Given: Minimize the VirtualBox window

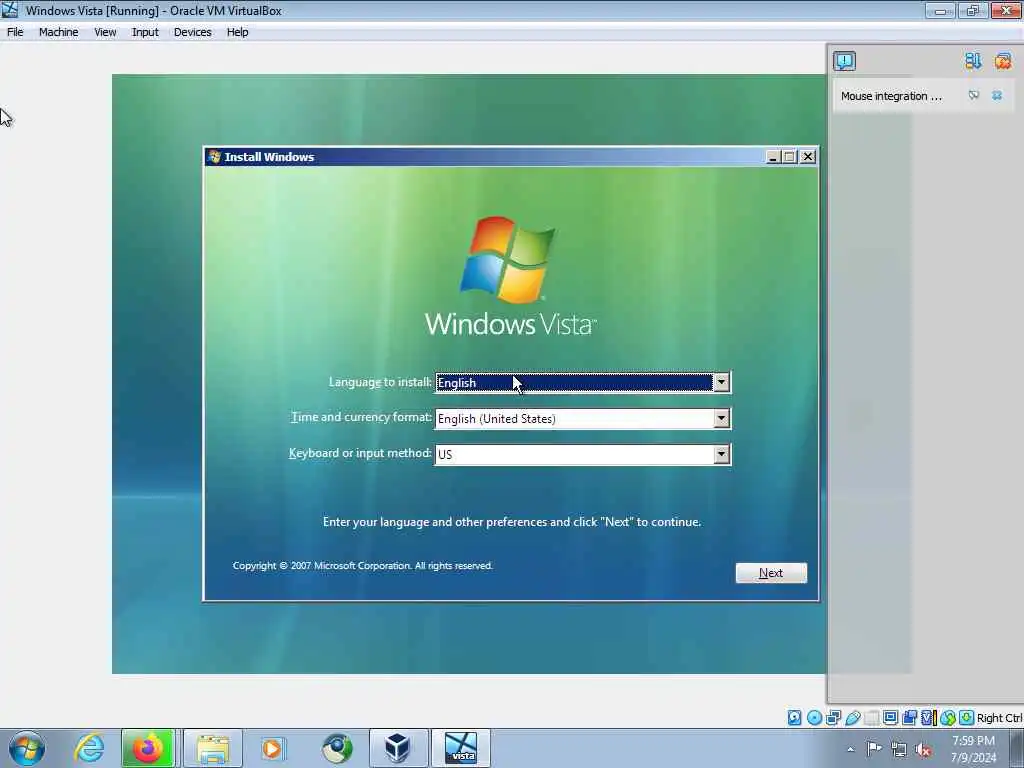Looking at the screenshot, I should coord(940,10).
